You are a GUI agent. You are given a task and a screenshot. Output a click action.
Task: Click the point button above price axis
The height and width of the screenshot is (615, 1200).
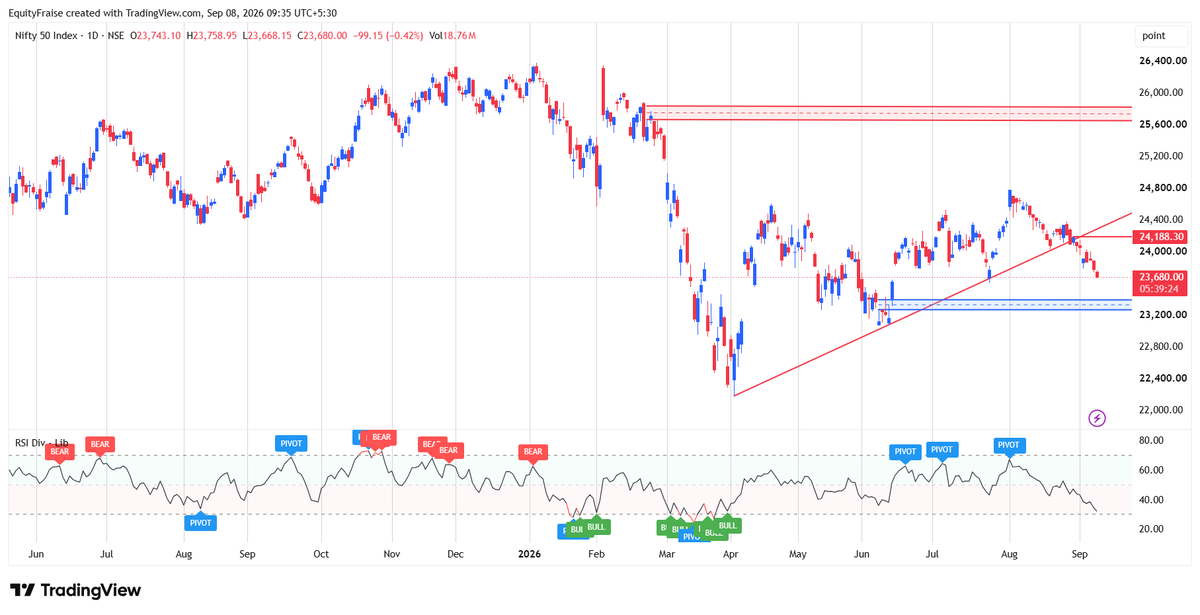1160,36
